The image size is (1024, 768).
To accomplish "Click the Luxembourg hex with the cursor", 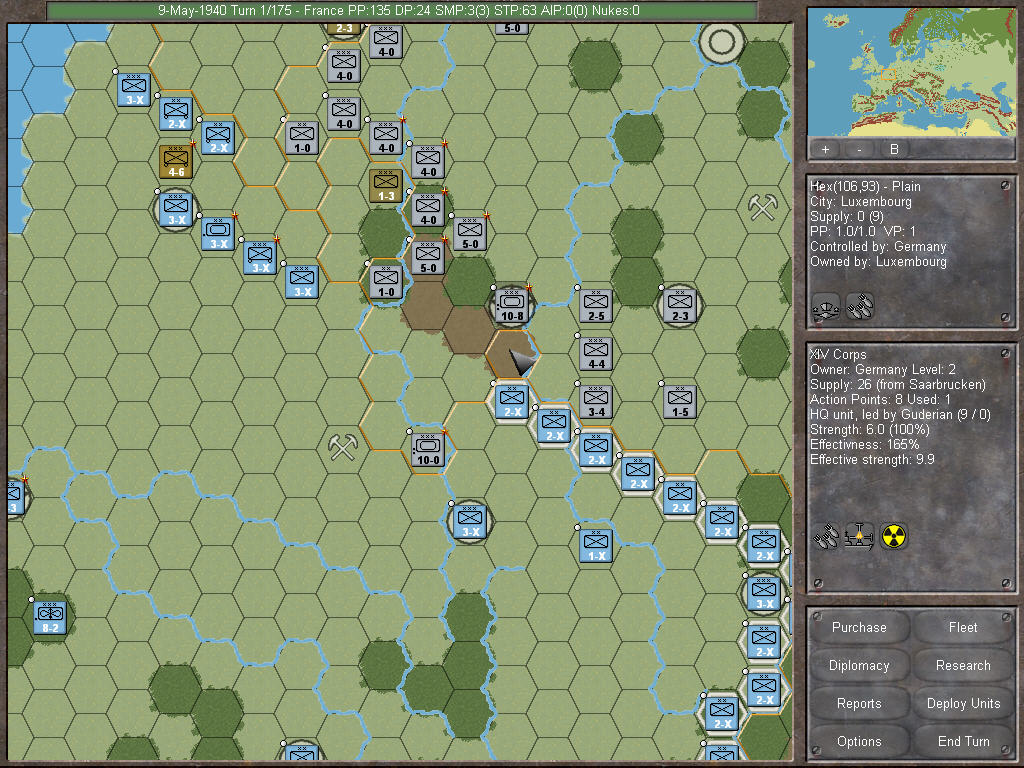I will click(x=512, y=354).
